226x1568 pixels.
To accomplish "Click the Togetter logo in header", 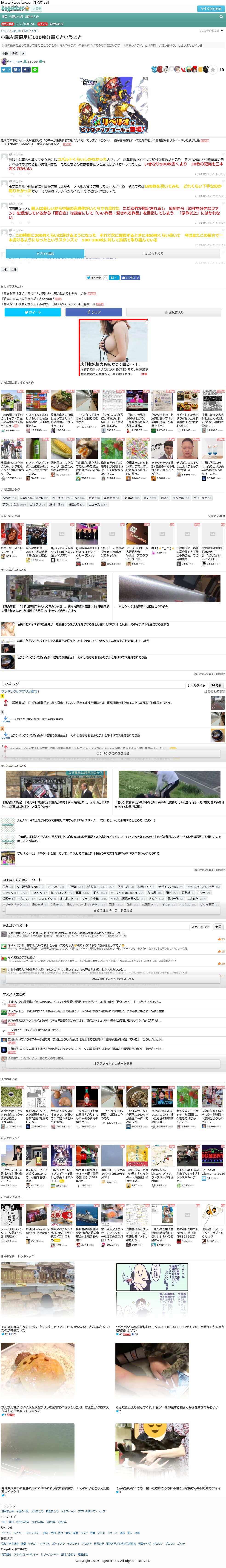I will point(15,8).
